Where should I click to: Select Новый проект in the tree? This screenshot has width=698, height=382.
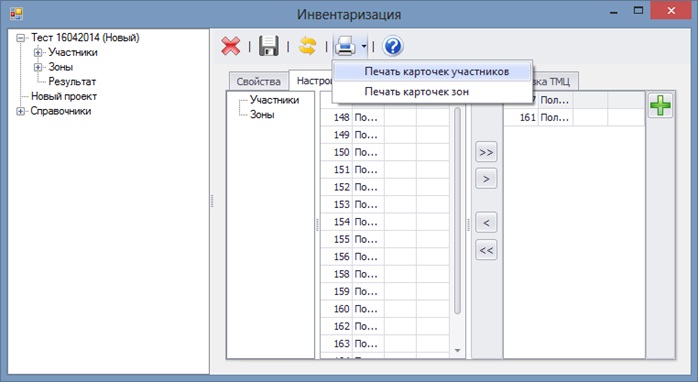(x=64, y=97)
